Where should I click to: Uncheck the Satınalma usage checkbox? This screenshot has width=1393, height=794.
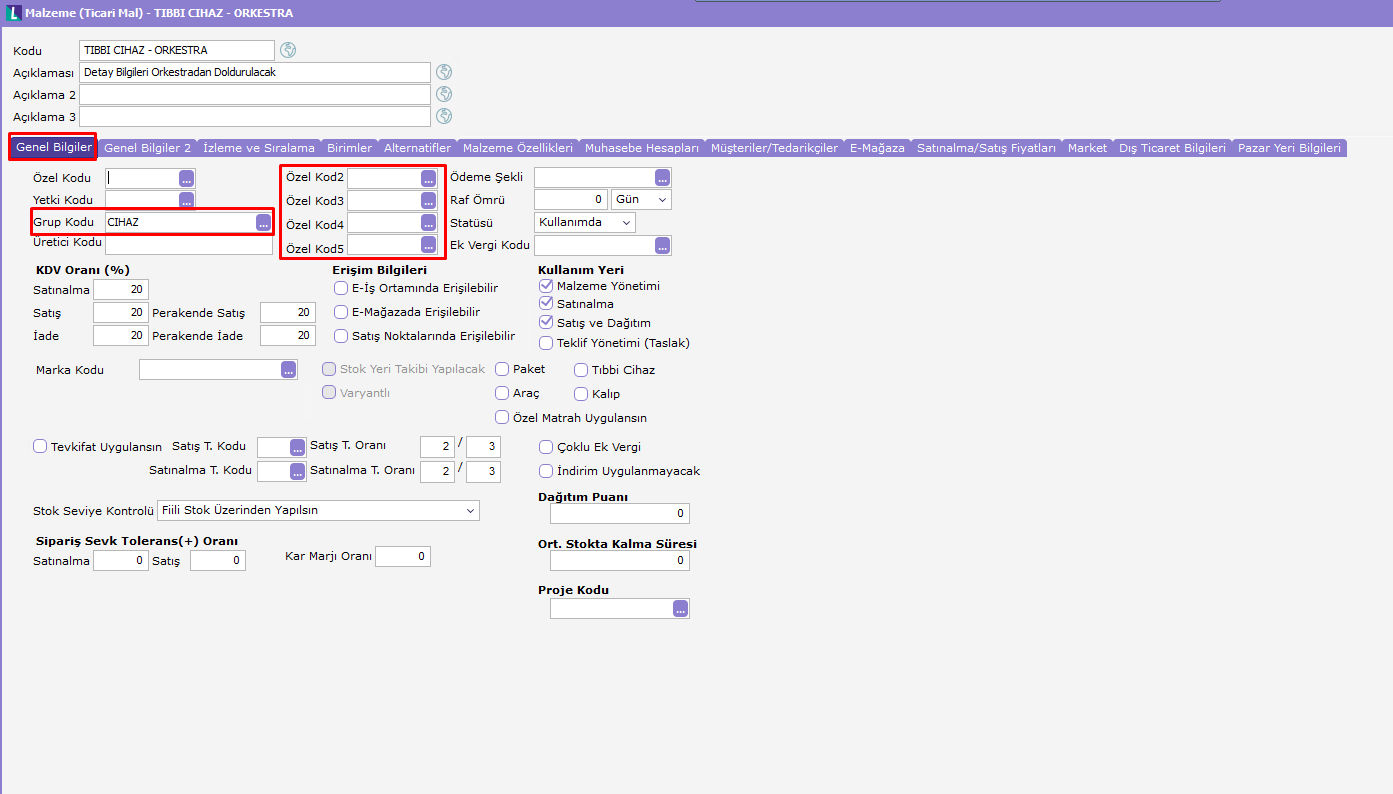tap(546, 304)
